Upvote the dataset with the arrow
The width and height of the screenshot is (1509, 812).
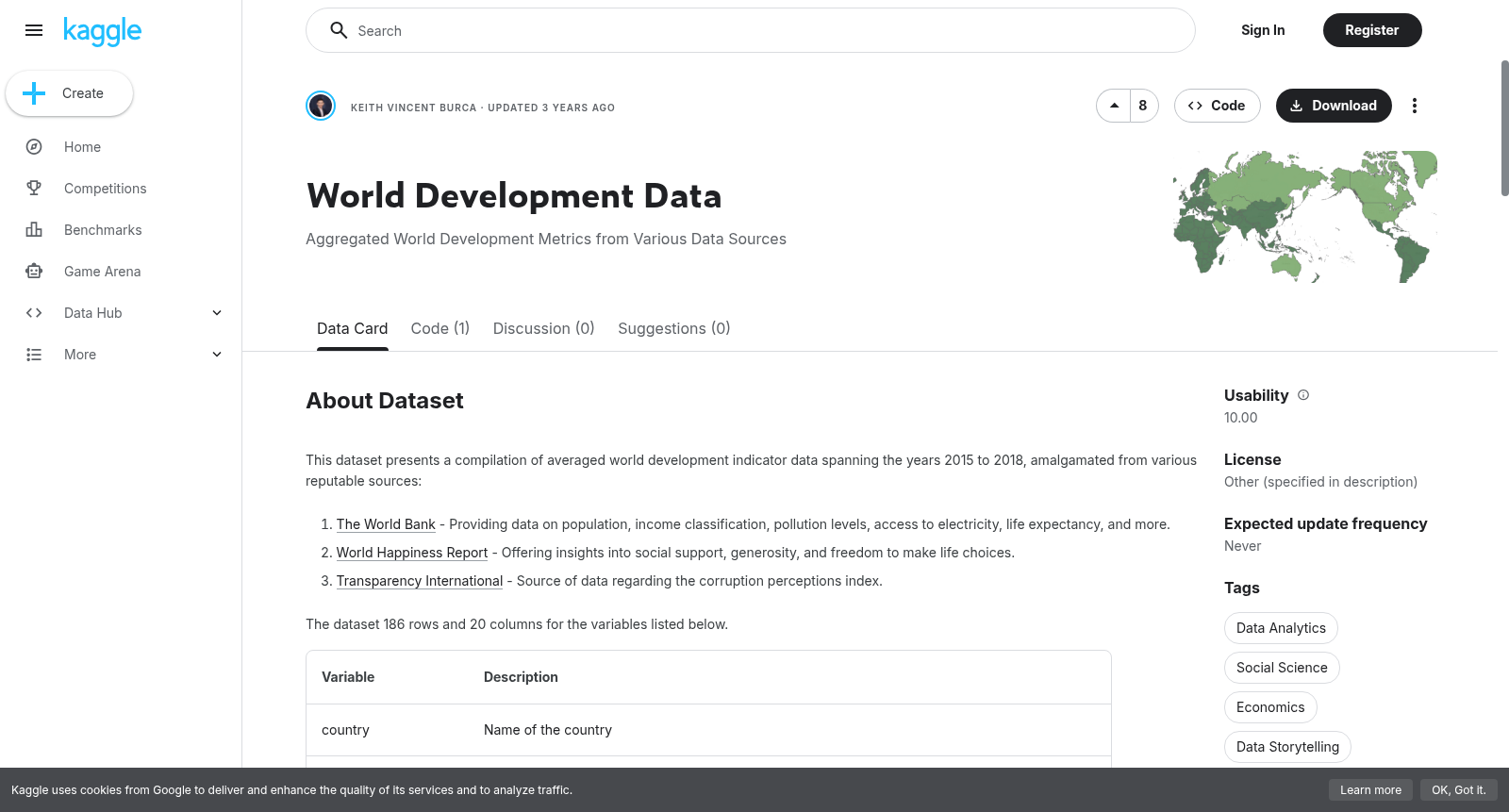coord(1114,106)
